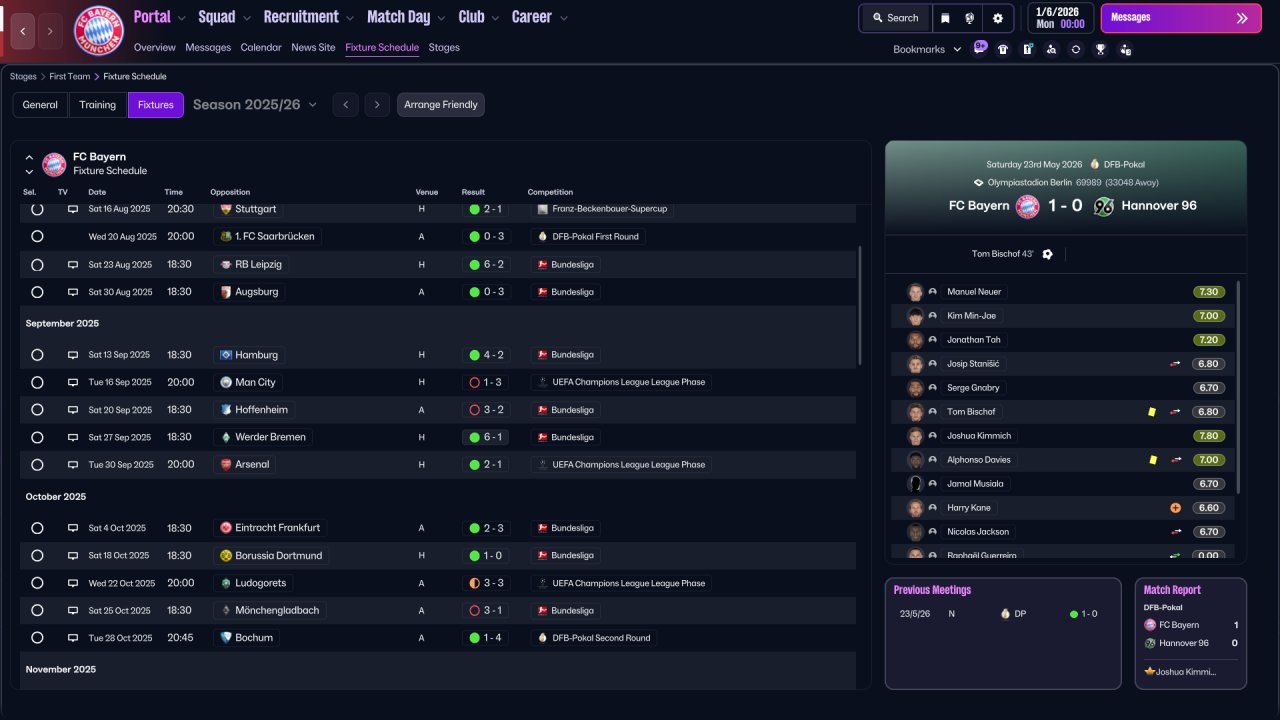Open the Season 2025/26 dropdown

pos(255,104)
